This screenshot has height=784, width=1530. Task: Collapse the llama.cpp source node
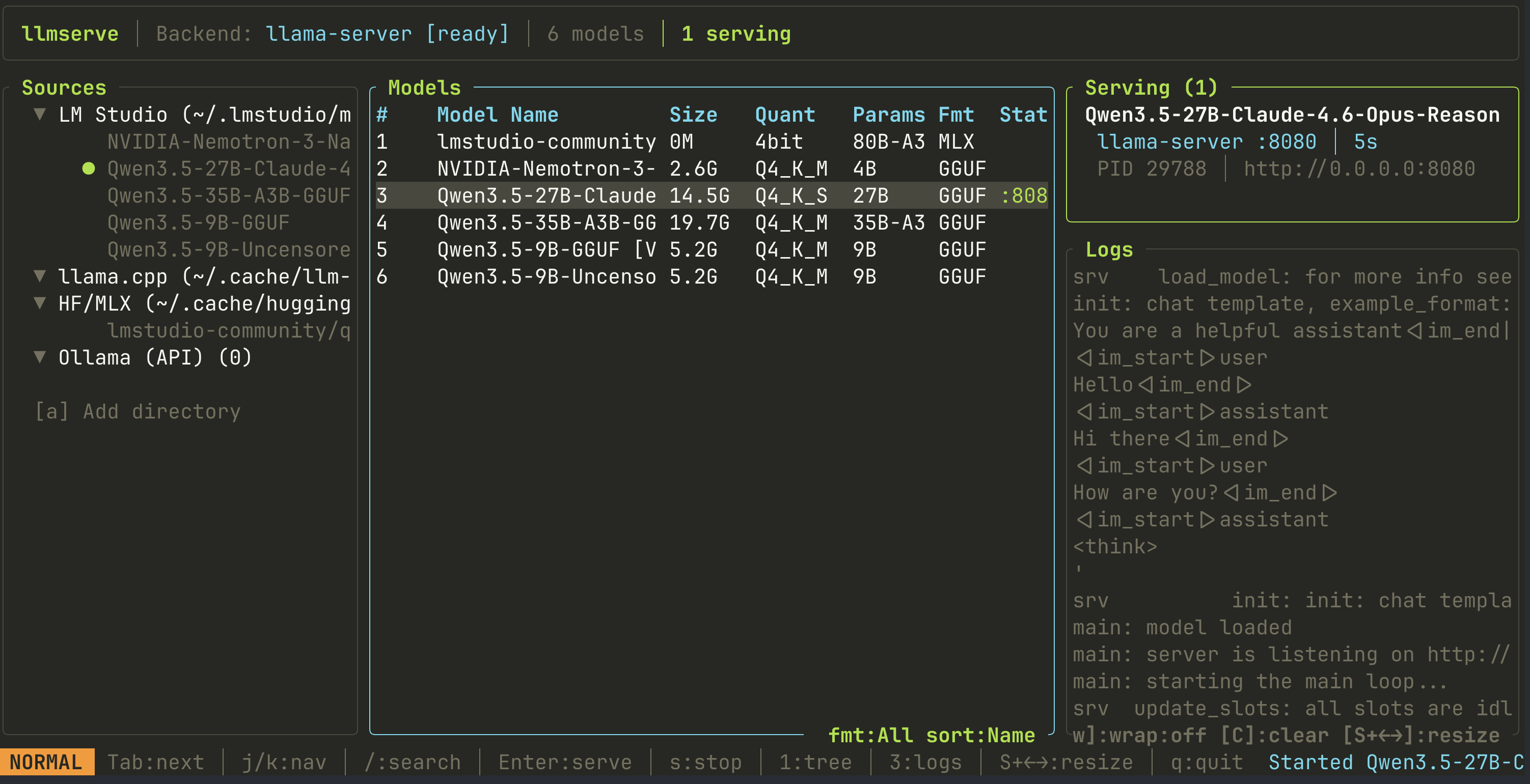(40, 276)
